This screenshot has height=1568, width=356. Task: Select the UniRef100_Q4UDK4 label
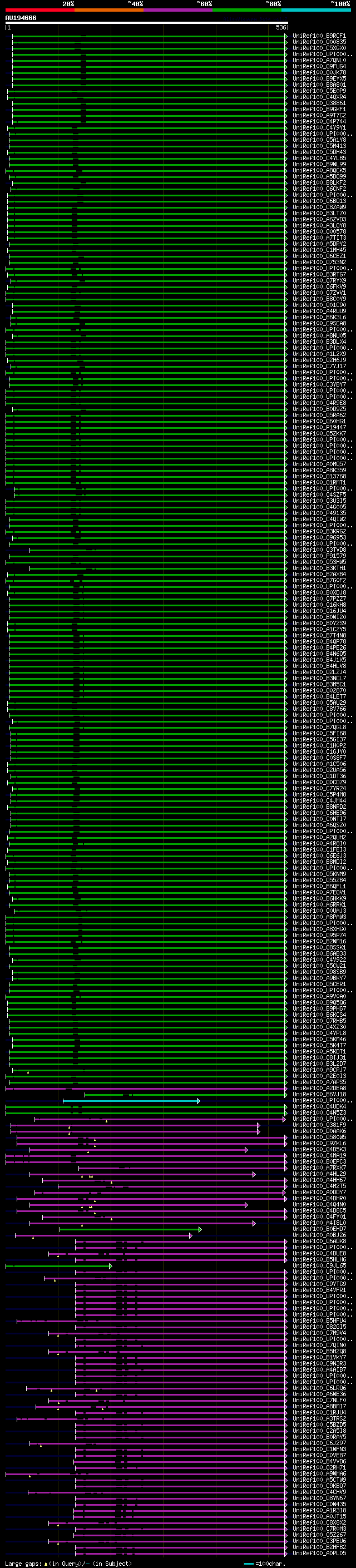(x=319, y=1106)
